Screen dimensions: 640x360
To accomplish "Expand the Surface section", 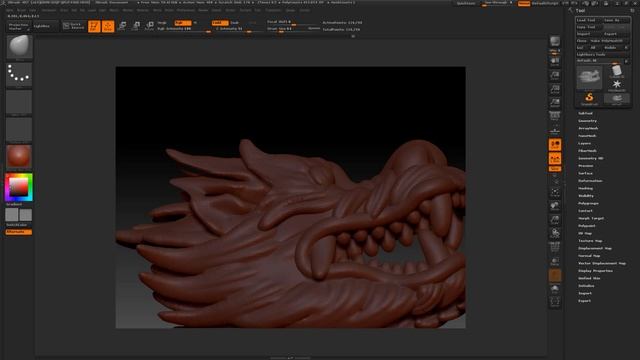I will pyautogui.click(x=585, y=173).
